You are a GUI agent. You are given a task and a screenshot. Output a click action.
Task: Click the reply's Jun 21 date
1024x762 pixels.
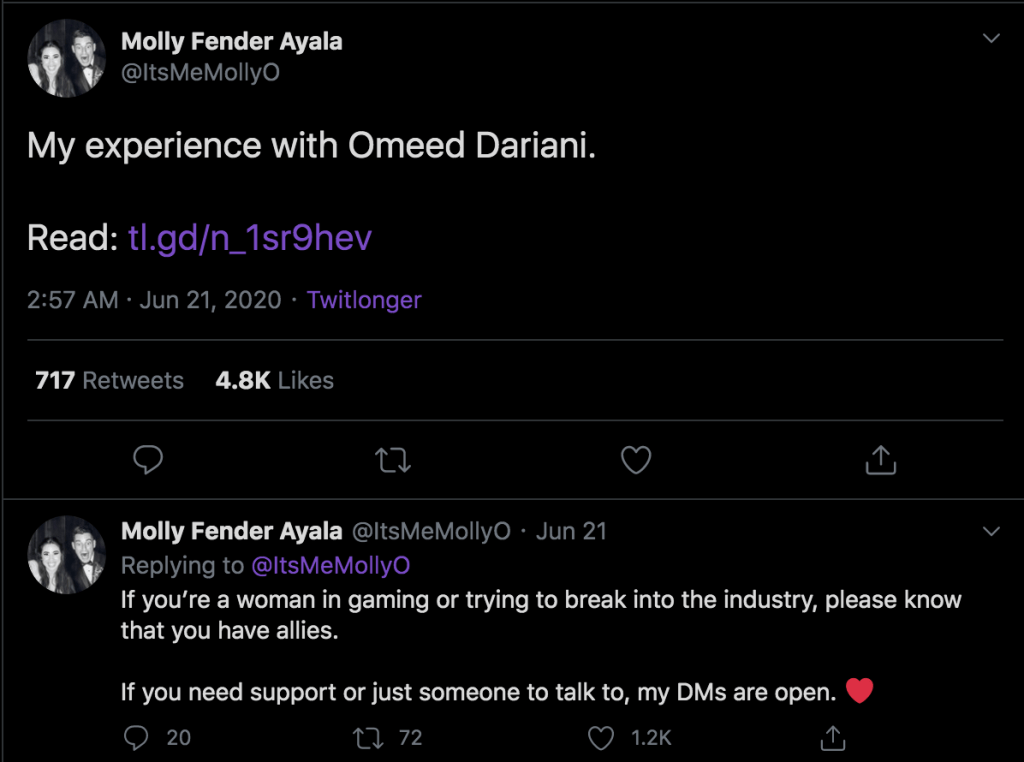pos(571,531)
